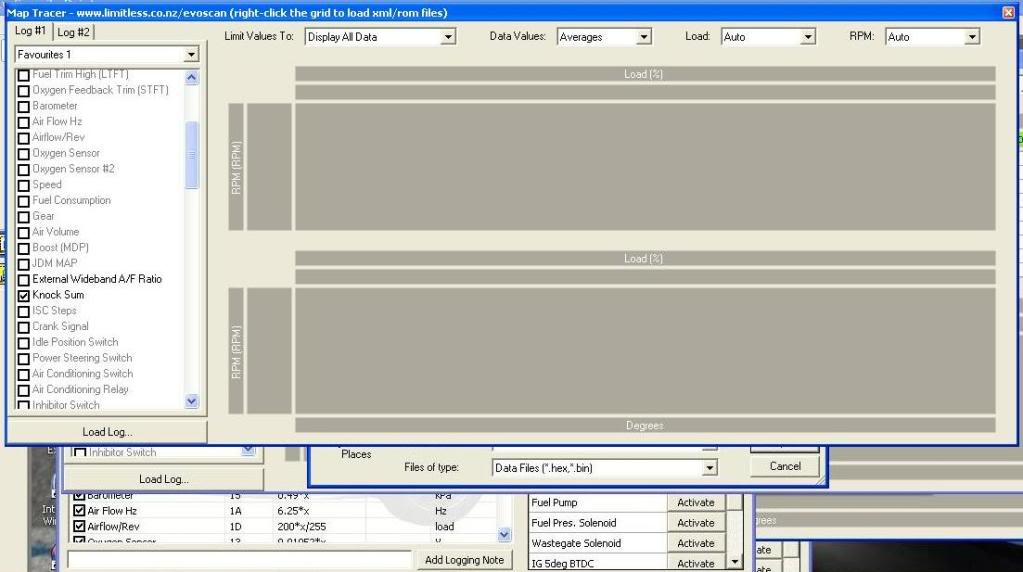Switch to the Log #1 tab
Image resolution: width=1023 pixels, height=572 pixels.
(x=31, y=31)
